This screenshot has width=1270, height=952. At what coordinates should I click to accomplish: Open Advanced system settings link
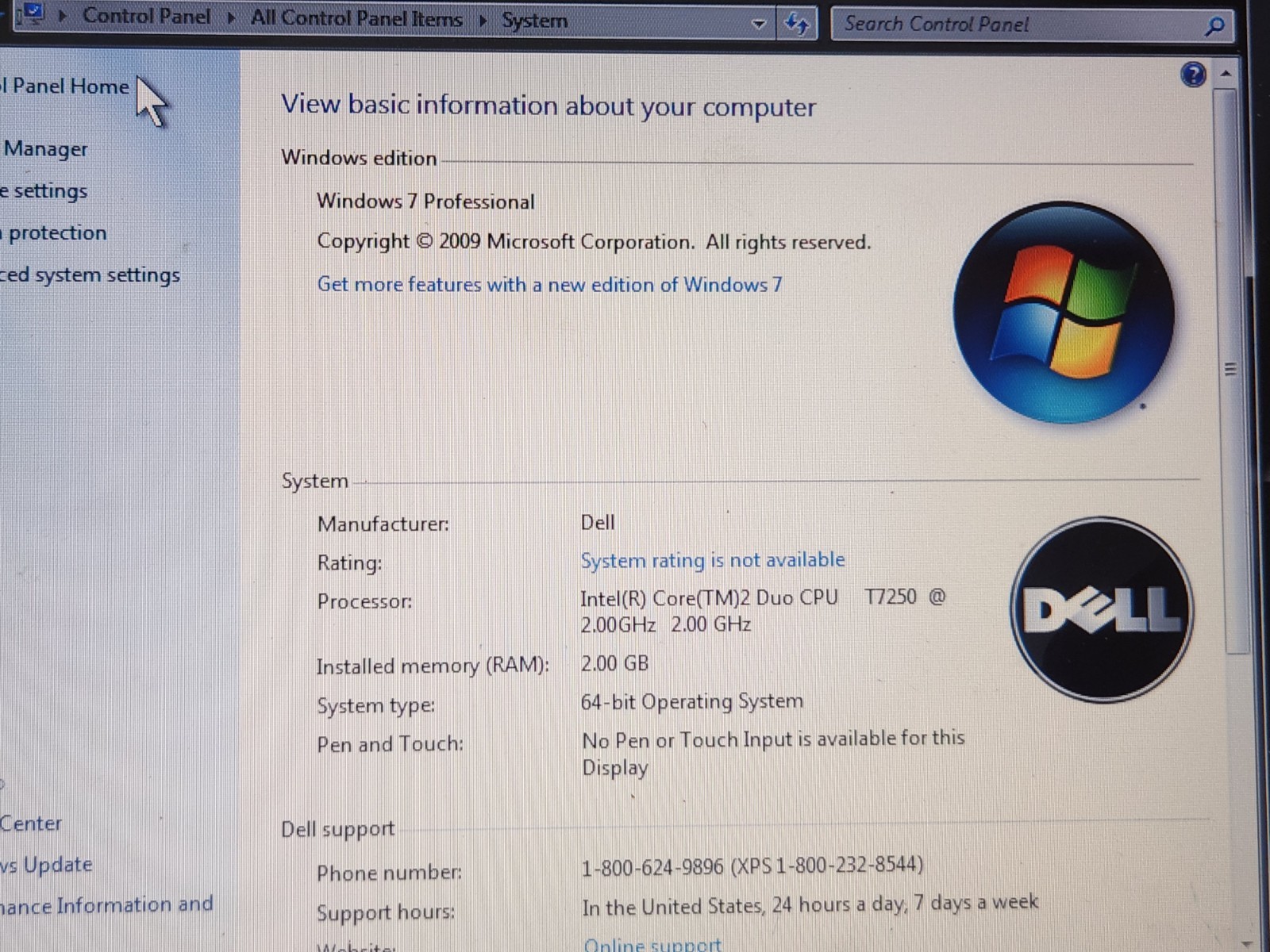[x=90, y=275]
